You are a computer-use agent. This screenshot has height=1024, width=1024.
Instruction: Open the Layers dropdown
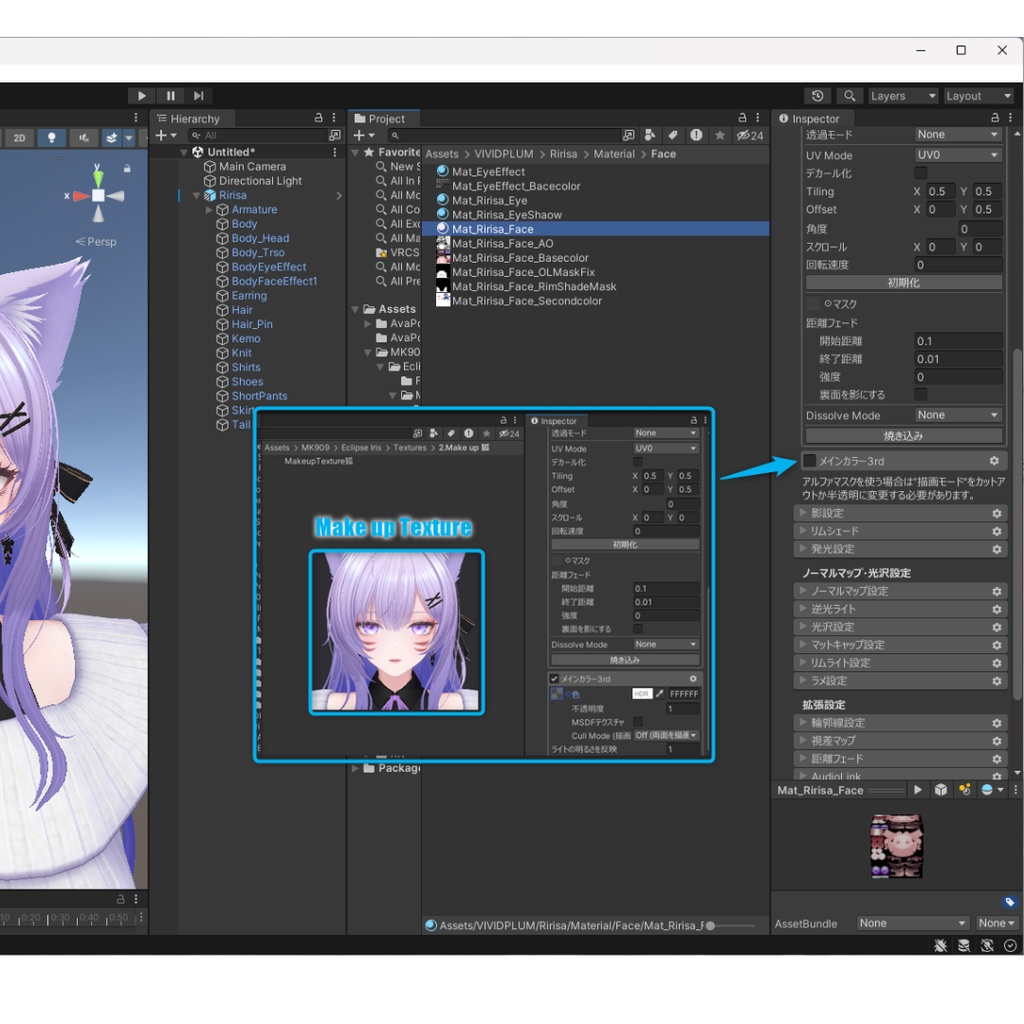click(903, 96)
